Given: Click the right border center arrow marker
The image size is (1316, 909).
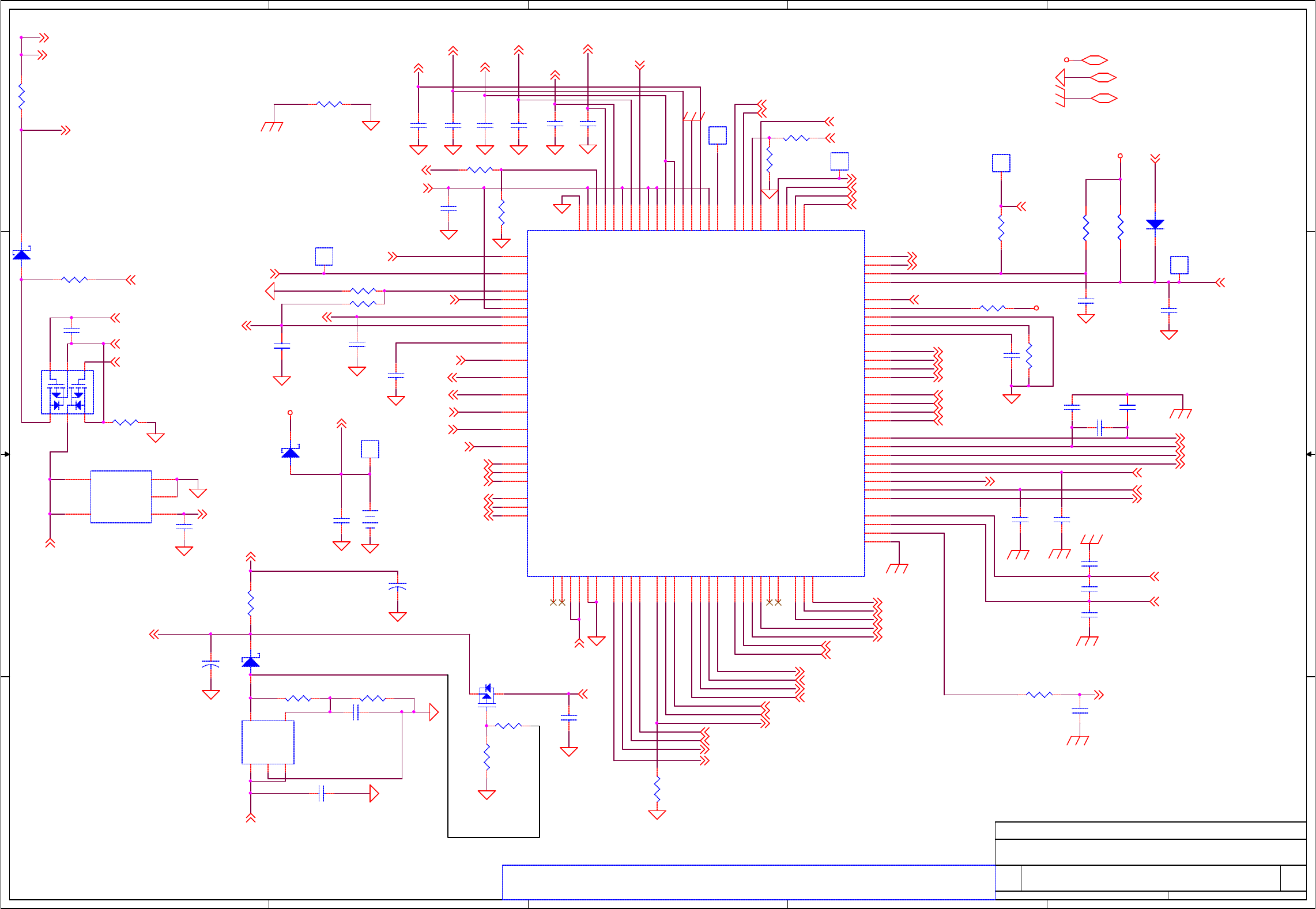Looking at the screenshot, I should coord(1310,454).
